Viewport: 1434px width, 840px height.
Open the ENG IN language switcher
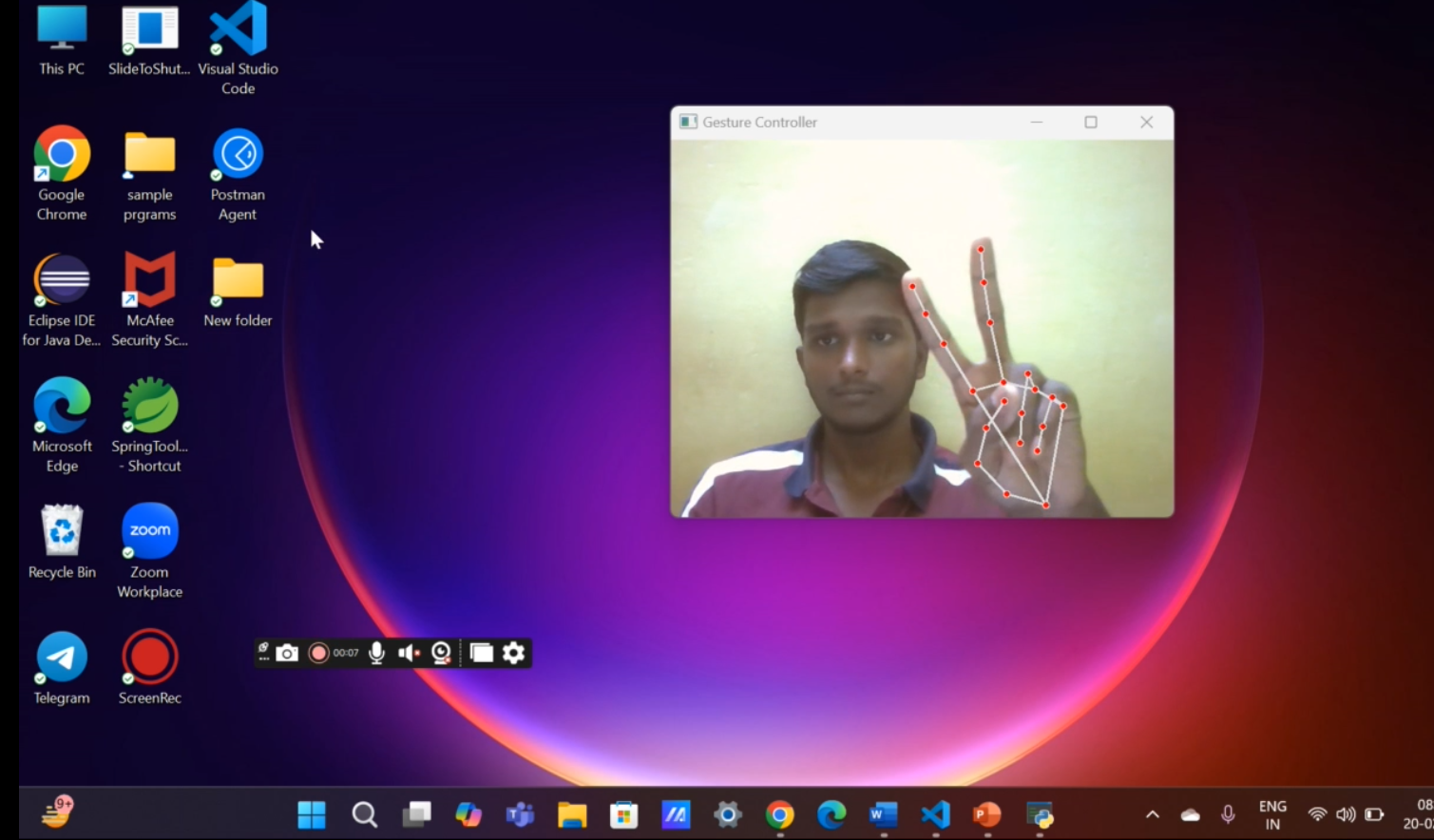click(1271, 814)
